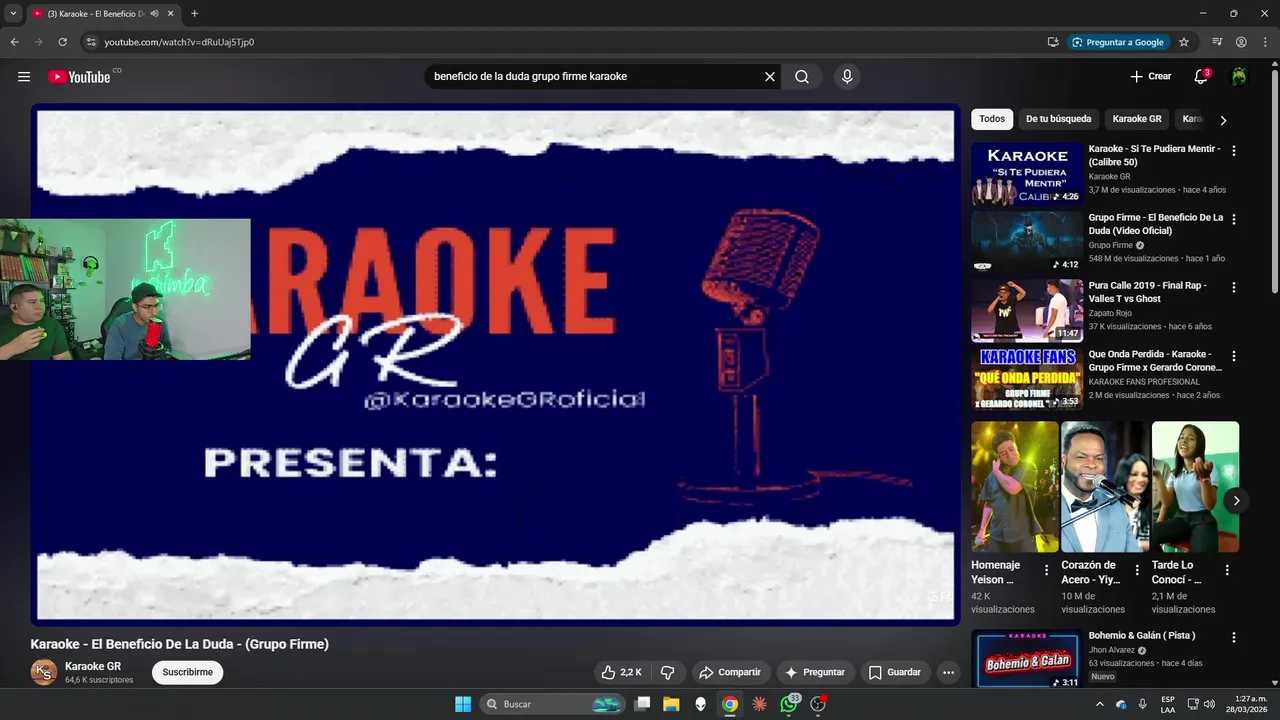The height and width of the screenshot is (720, 1280).
Task: View site information next to the URL
Action: (x=91, y=42)
